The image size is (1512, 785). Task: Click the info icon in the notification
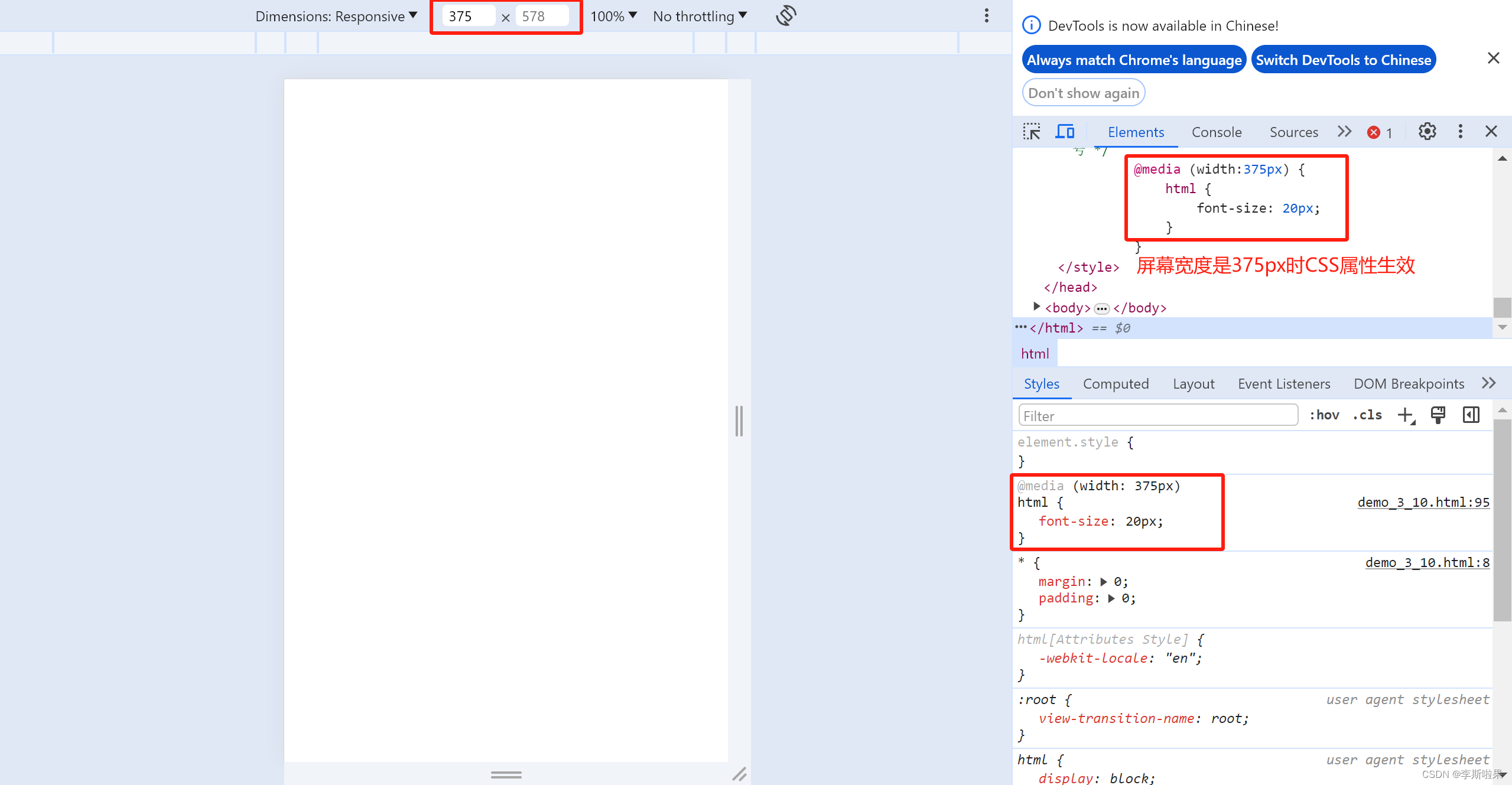pos(1031,25)
